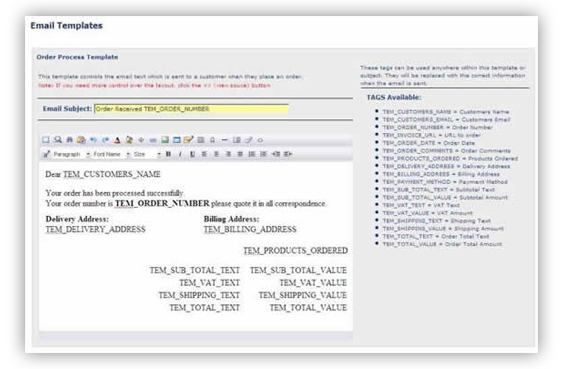Align text right
This screenshot has height=369, width=563.
click(x=228, y=154)
